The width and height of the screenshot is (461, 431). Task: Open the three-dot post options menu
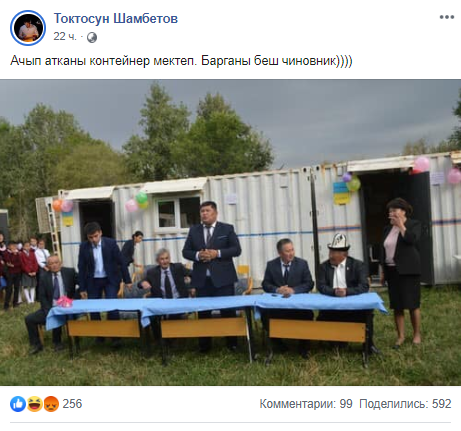click(x=447, y=17)
